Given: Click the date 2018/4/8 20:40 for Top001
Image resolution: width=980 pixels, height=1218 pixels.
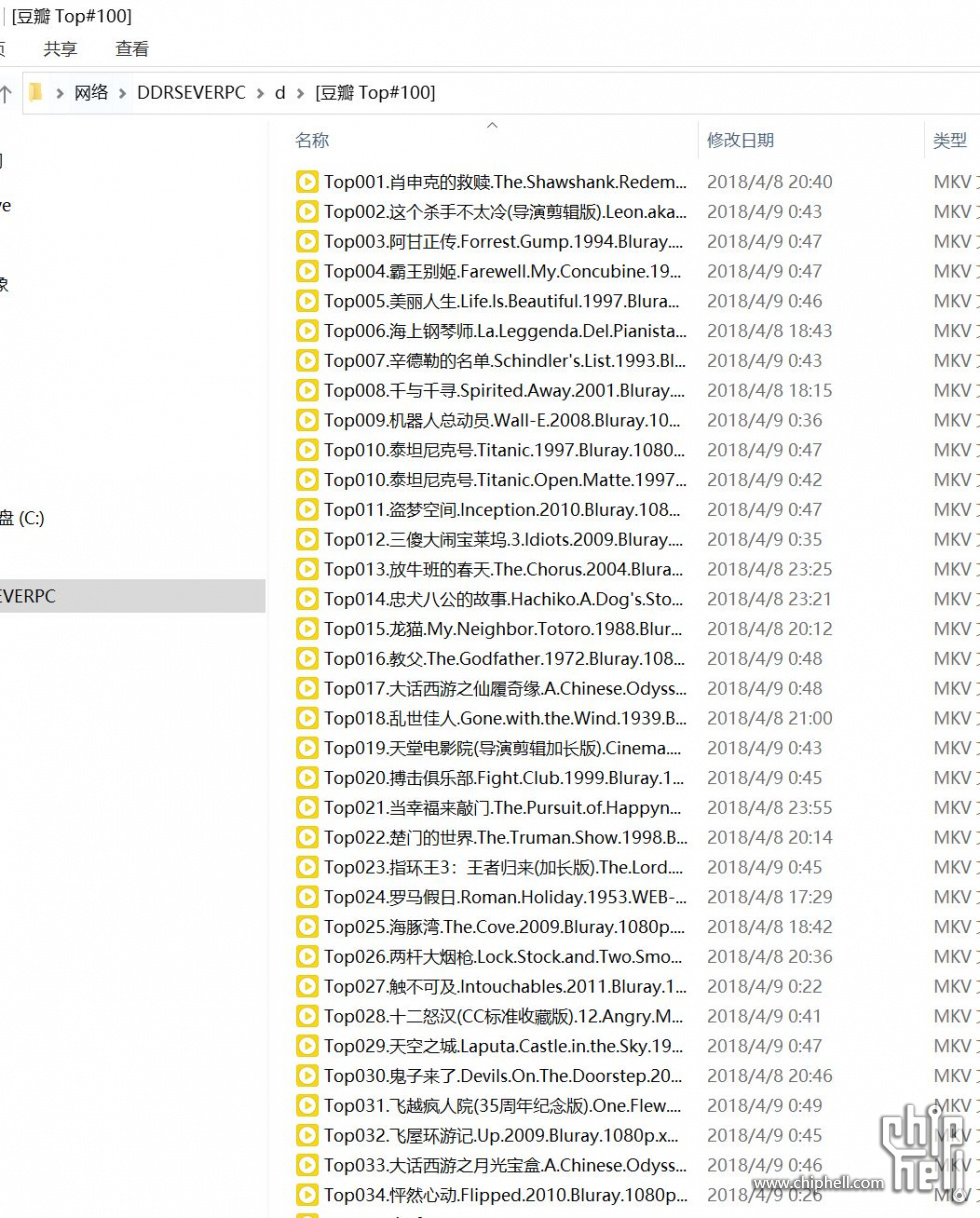Looking at the screenshot, I should tap(770, 182).
